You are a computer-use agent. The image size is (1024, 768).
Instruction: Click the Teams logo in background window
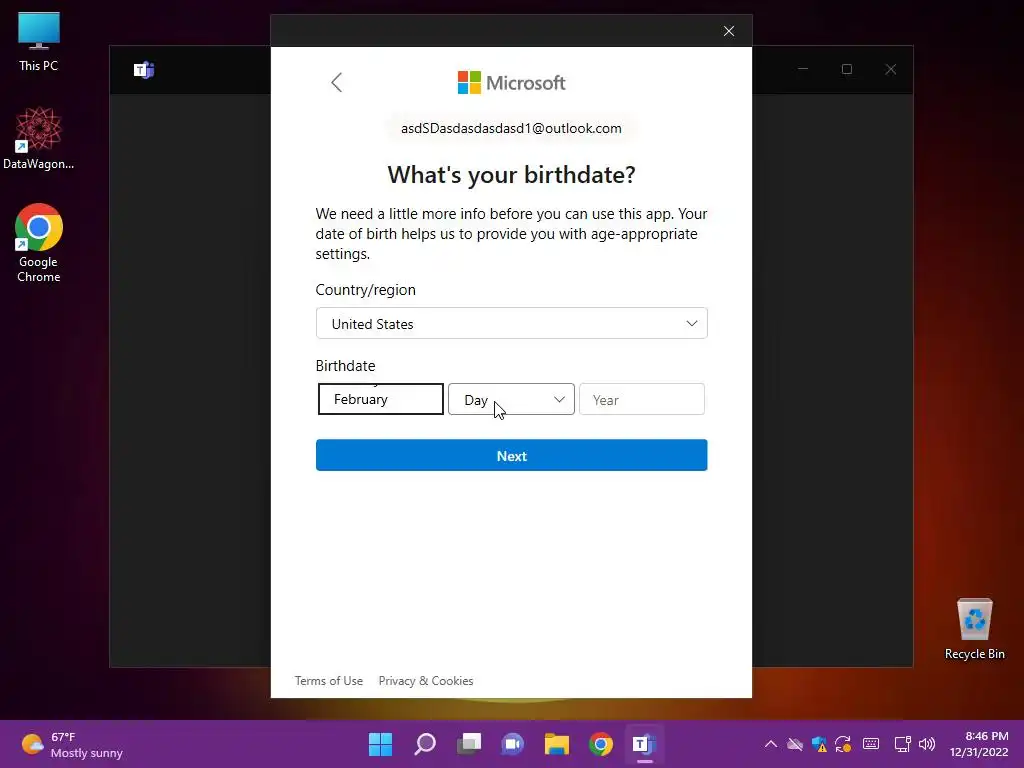(x=144, y=69)
